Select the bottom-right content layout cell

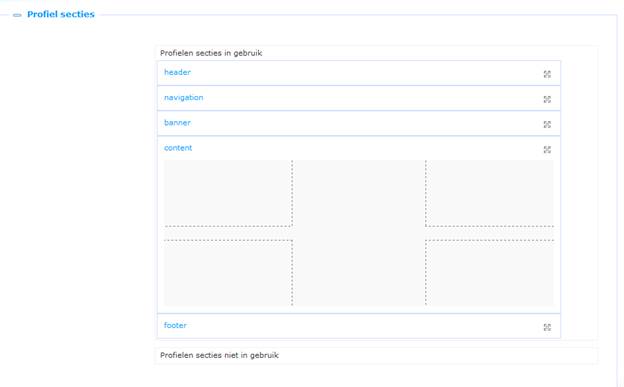tap(489, 273)
